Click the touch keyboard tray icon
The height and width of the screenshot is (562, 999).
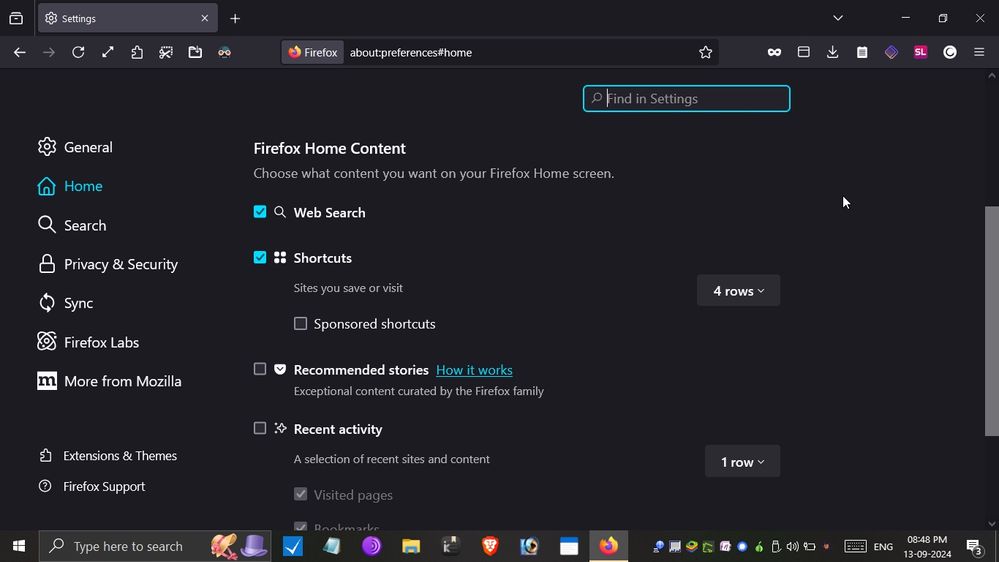pos(855,547)
